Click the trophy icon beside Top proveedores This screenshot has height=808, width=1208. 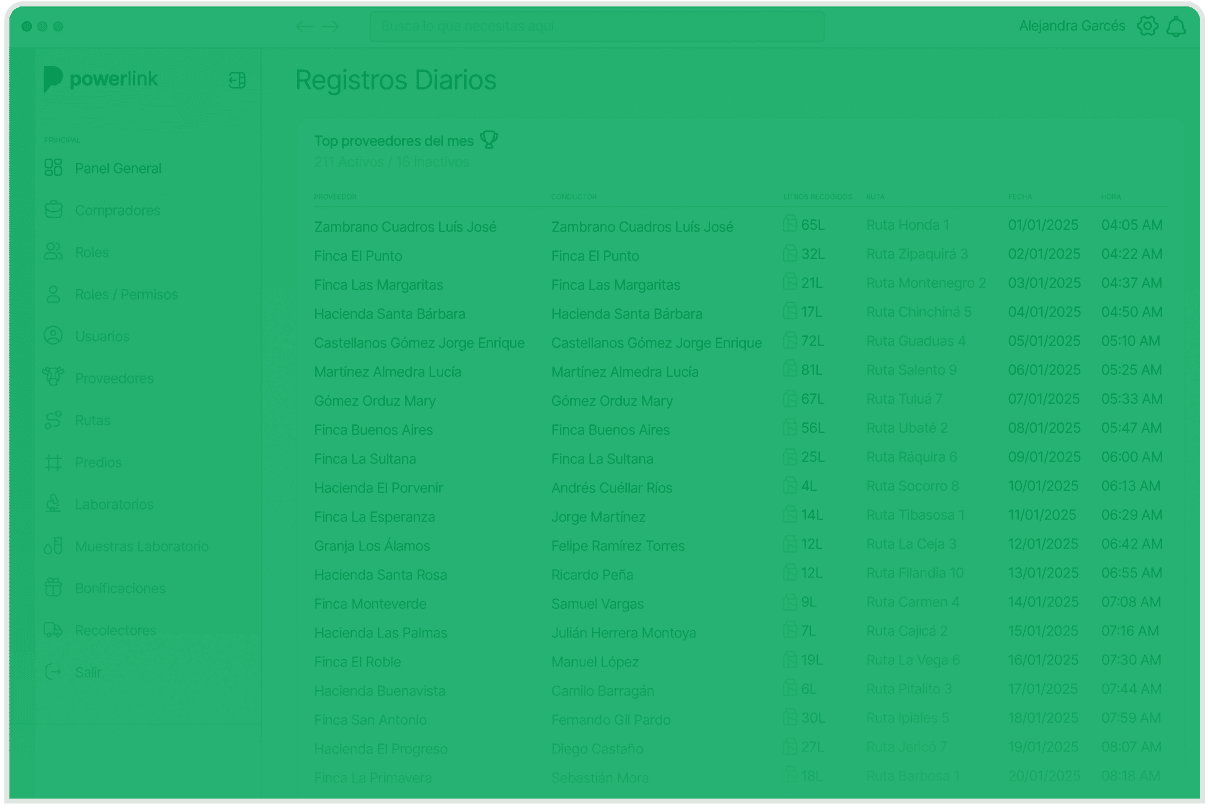488,140
